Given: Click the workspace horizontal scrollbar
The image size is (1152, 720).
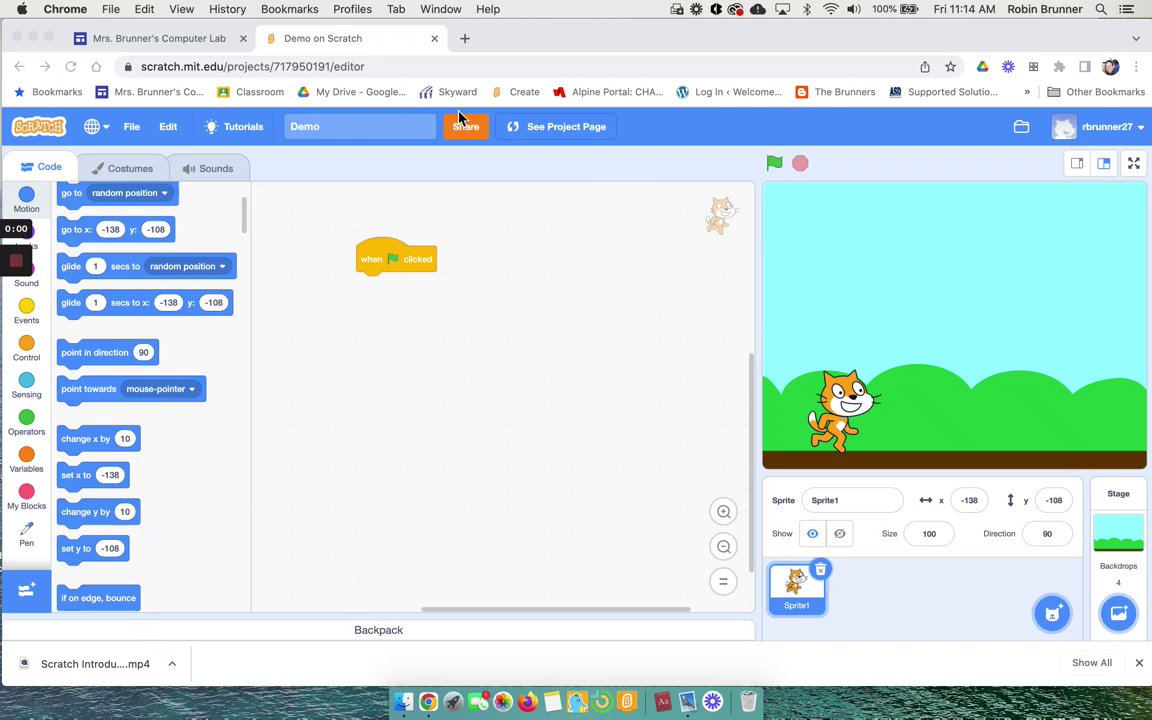Looking at the screenshot, I should [556, 609].
